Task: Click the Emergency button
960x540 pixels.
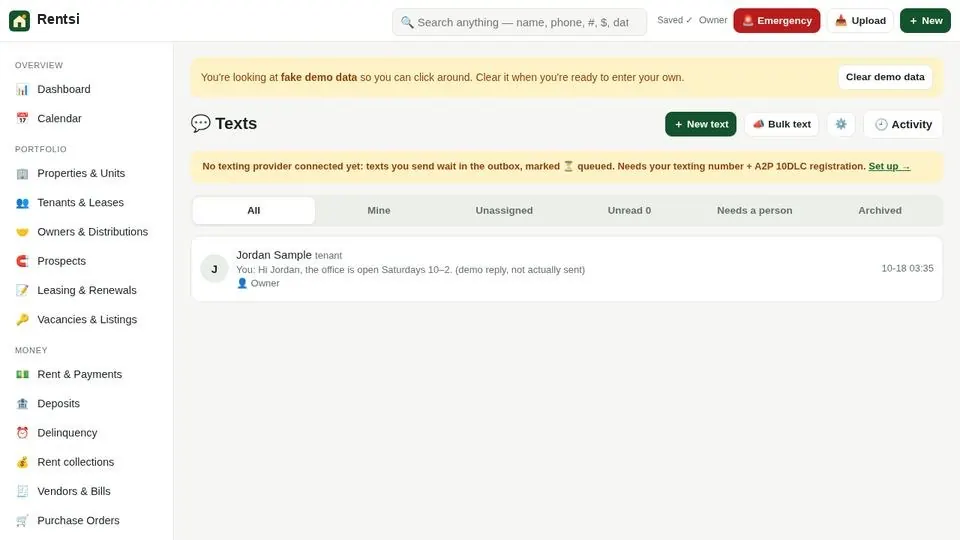Action: pyautogui.click(x=776, y=21)
